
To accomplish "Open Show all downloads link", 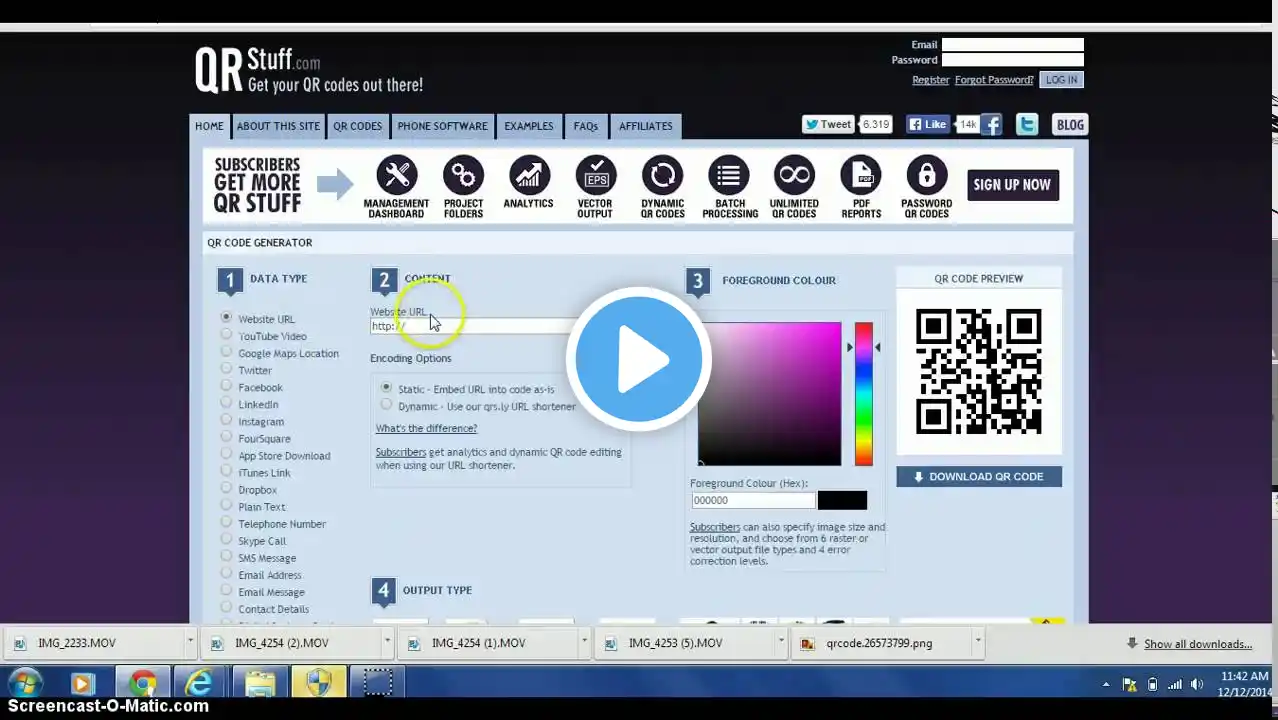I will pos(1198,644).
